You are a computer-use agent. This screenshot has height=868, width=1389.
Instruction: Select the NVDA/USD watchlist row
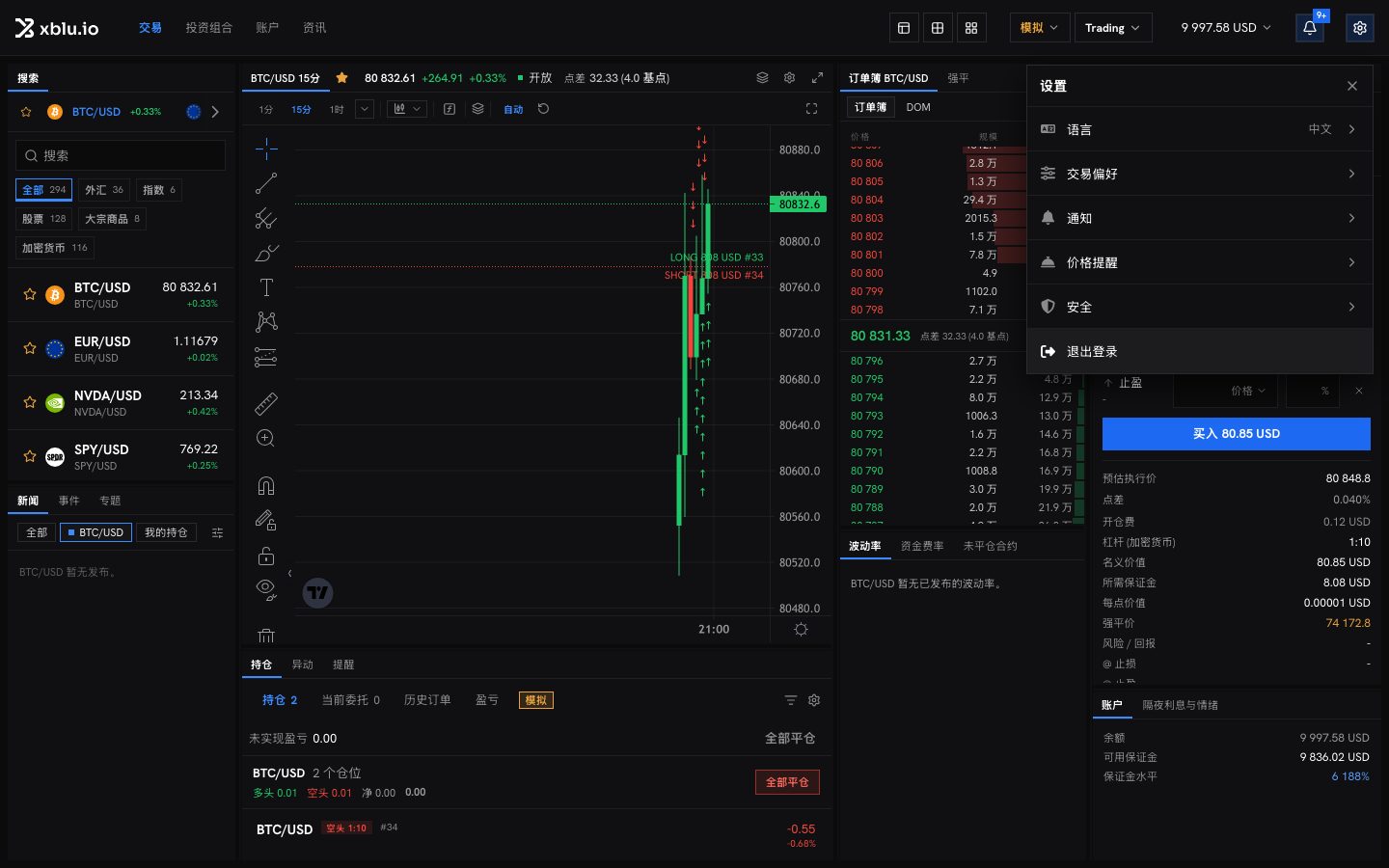(x=121, y=403)
